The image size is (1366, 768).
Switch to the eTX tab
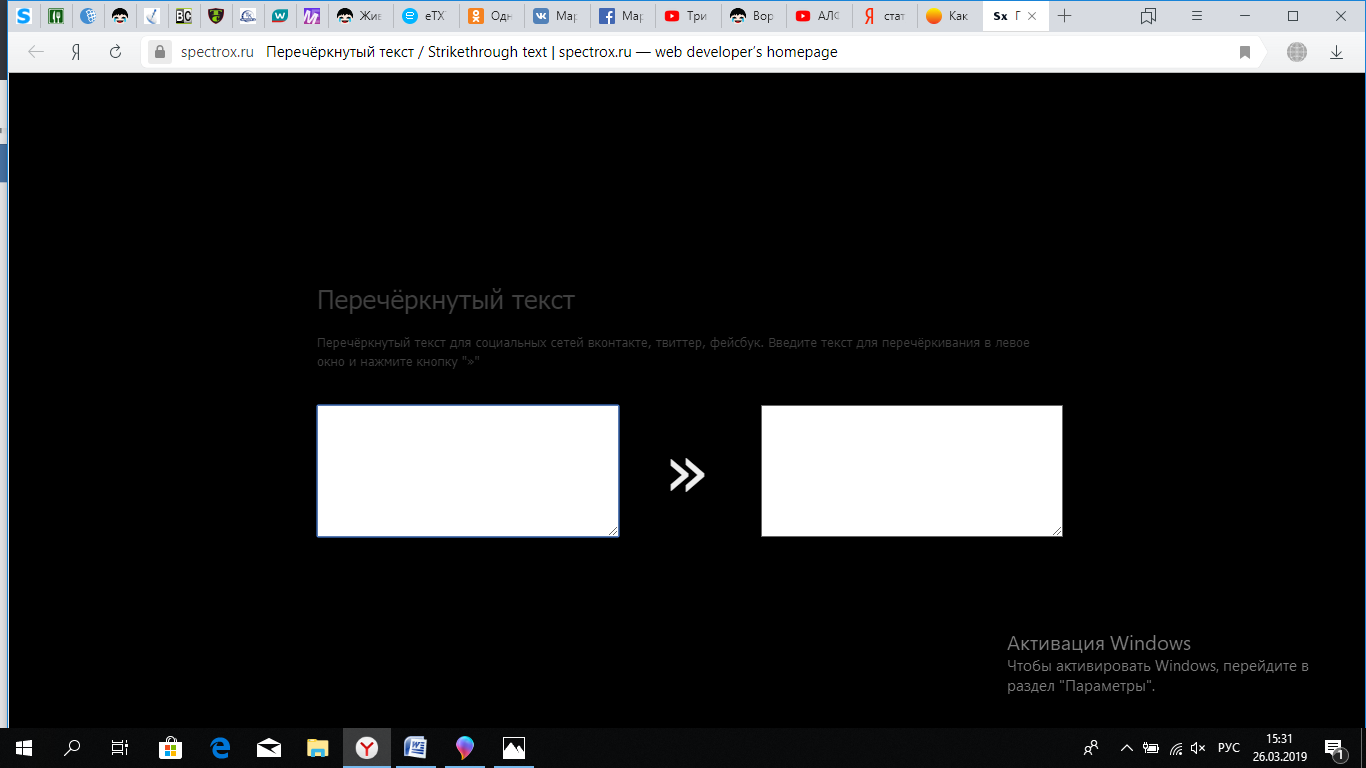[425, 16]
